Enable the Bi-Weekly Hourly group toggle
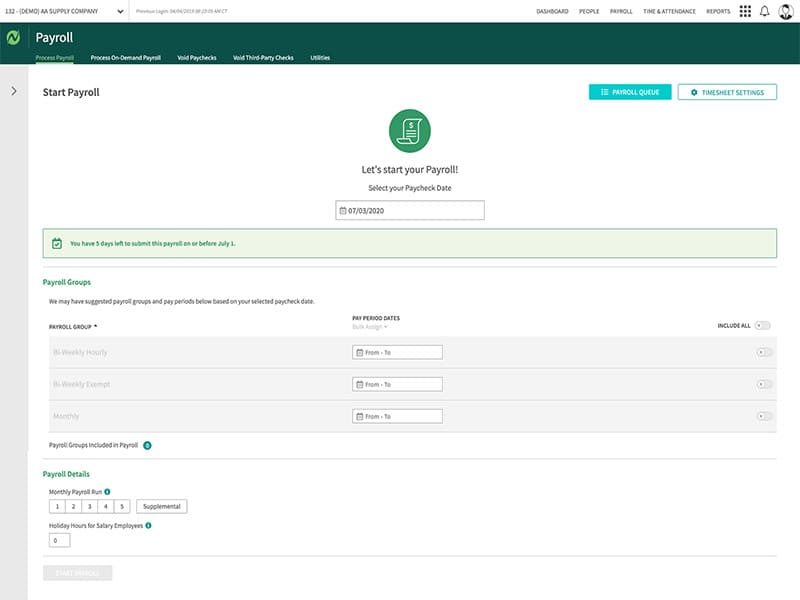800x600 pixels. tap(765, 352)
